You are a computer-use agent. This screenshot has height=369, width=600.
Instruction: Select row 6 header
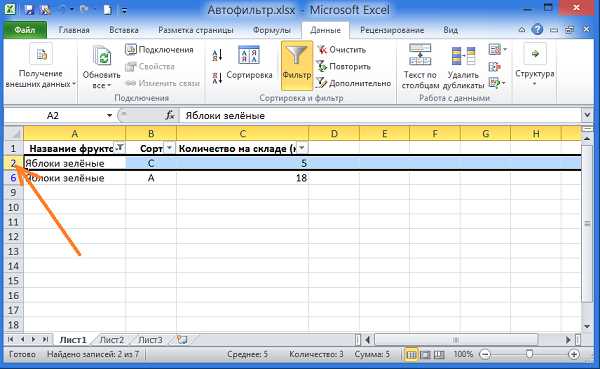pos(13,178)
